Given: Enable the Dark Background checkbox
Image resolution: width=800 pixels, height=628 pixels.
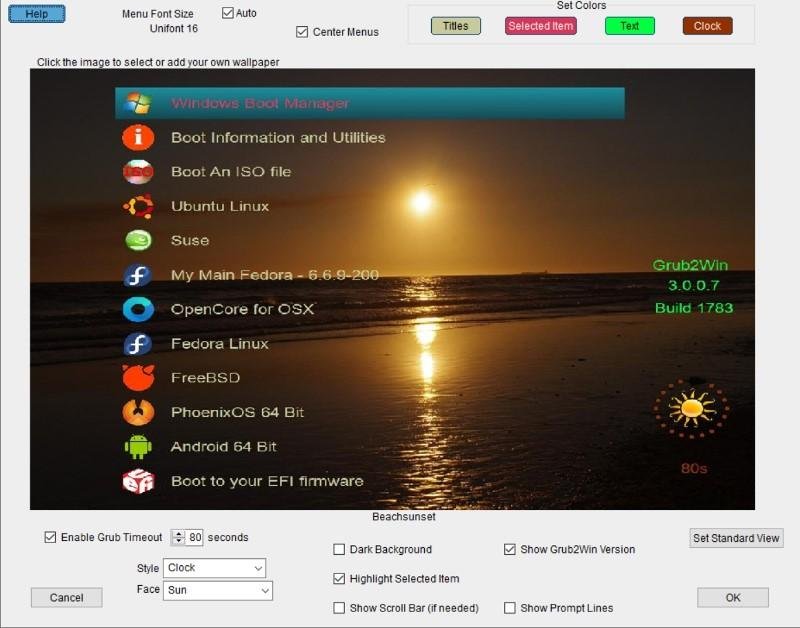Looking at the screenshot, I should click(x=339, y=549).
